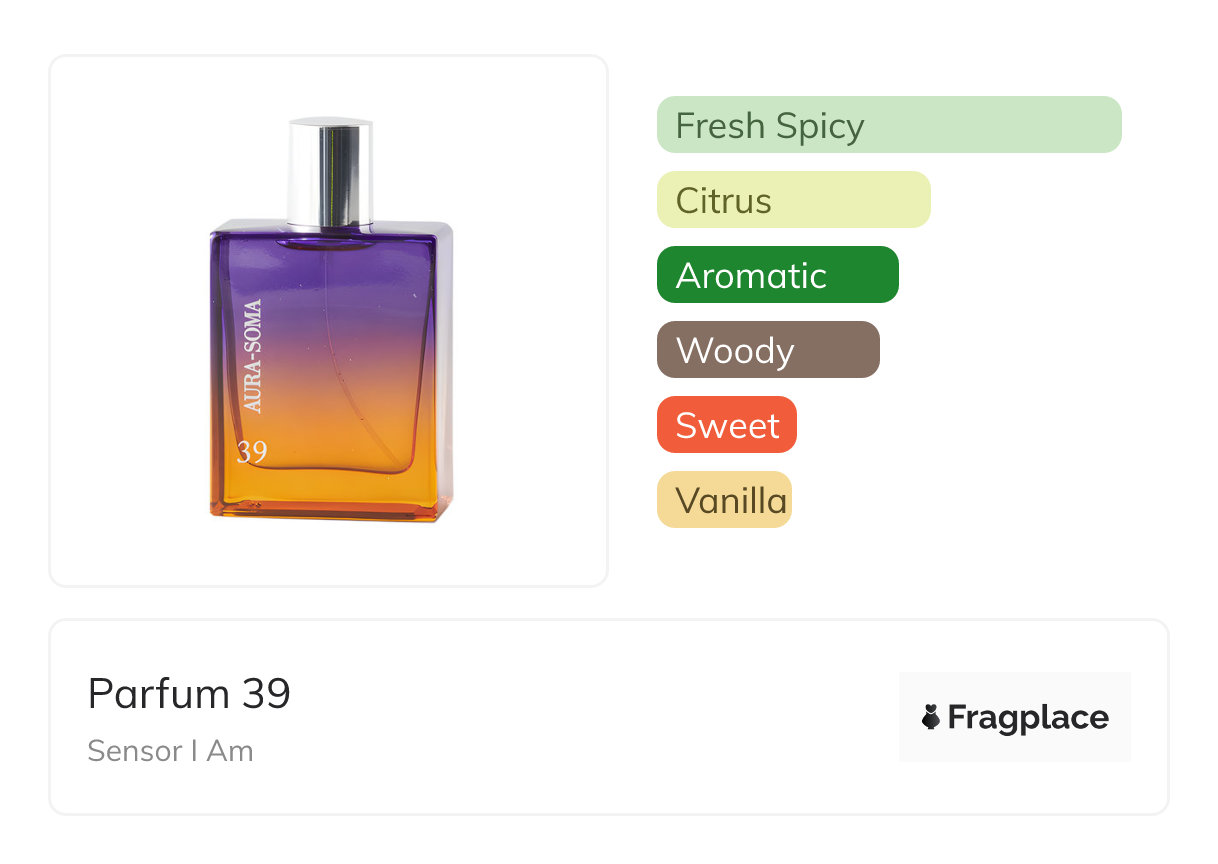Click the AURA-SOMA label on the bottle
Image resolution: width=1218 pixels, height=864 pixels.
pyautogui.click(x=253, y=356)
